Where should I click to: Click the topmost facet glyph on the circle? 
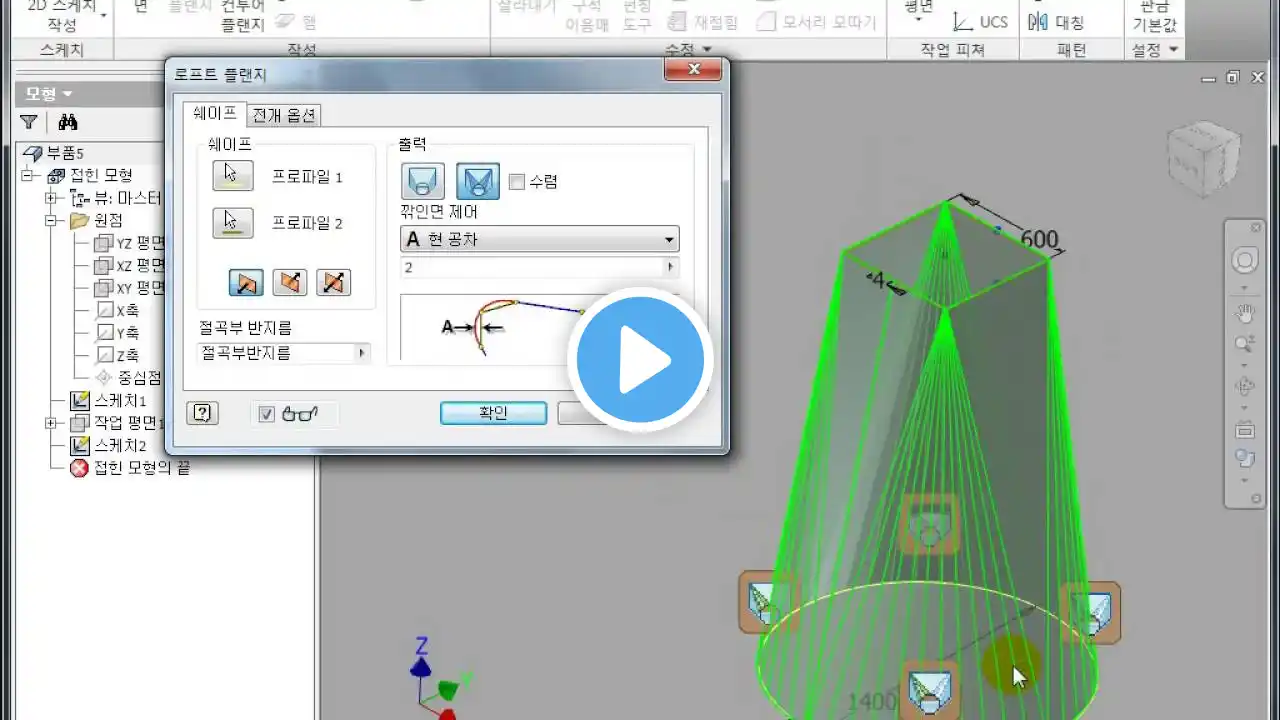point(930,526)
